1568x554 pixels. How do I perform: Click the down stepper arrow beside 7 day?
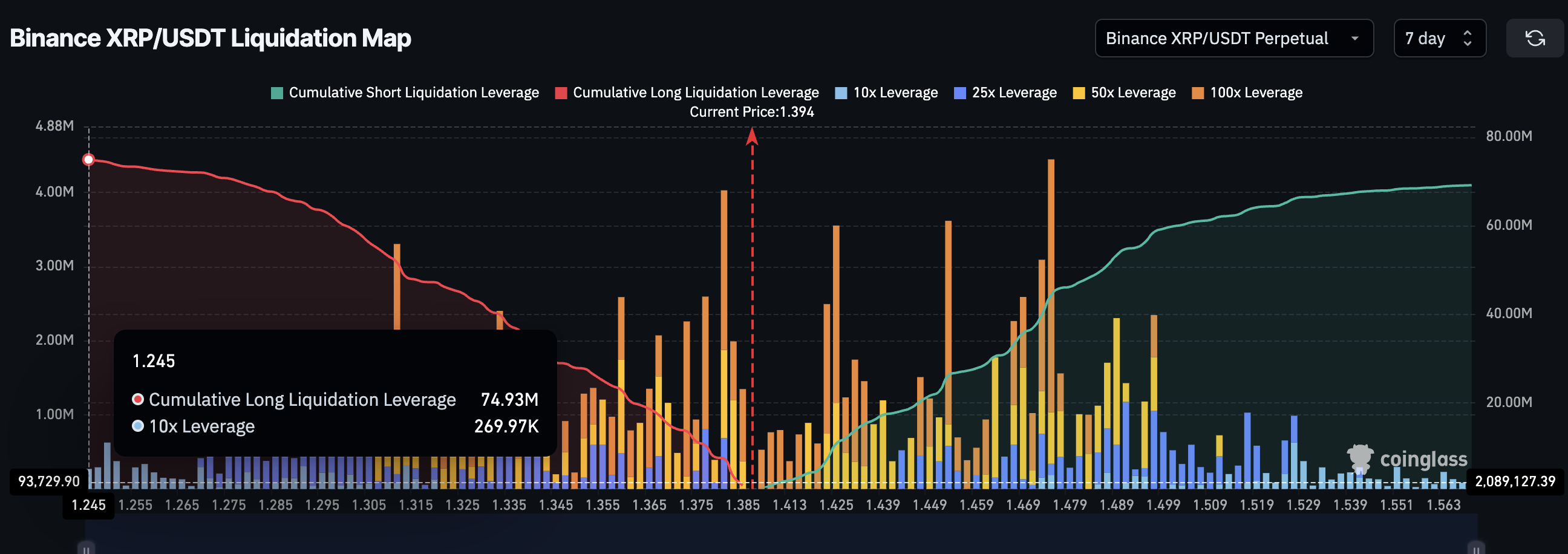tap(1468, 45)
